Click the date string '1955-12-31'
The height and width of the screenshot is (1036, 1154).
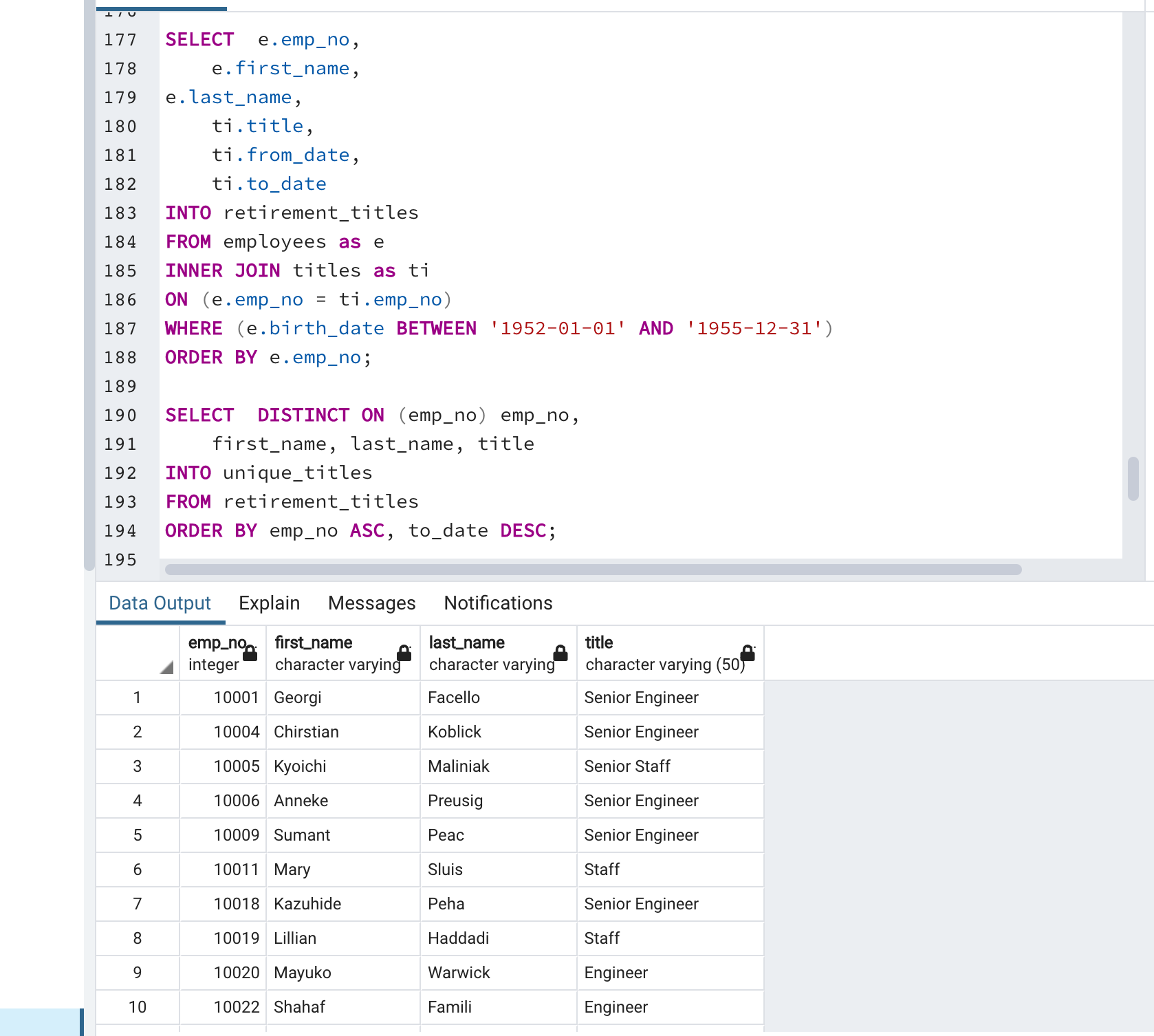pyautogui.click(x=754, y=329)
